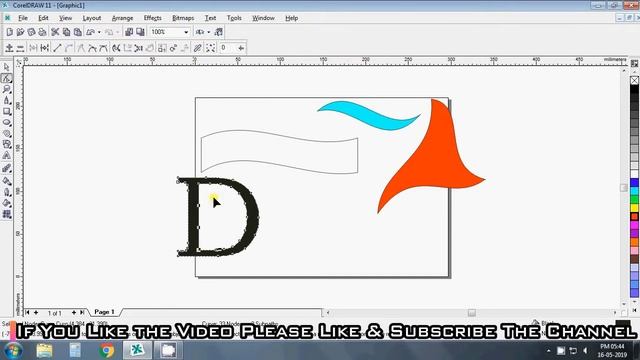Open Google Chrome from the taskbar

(x=107, y=351)
